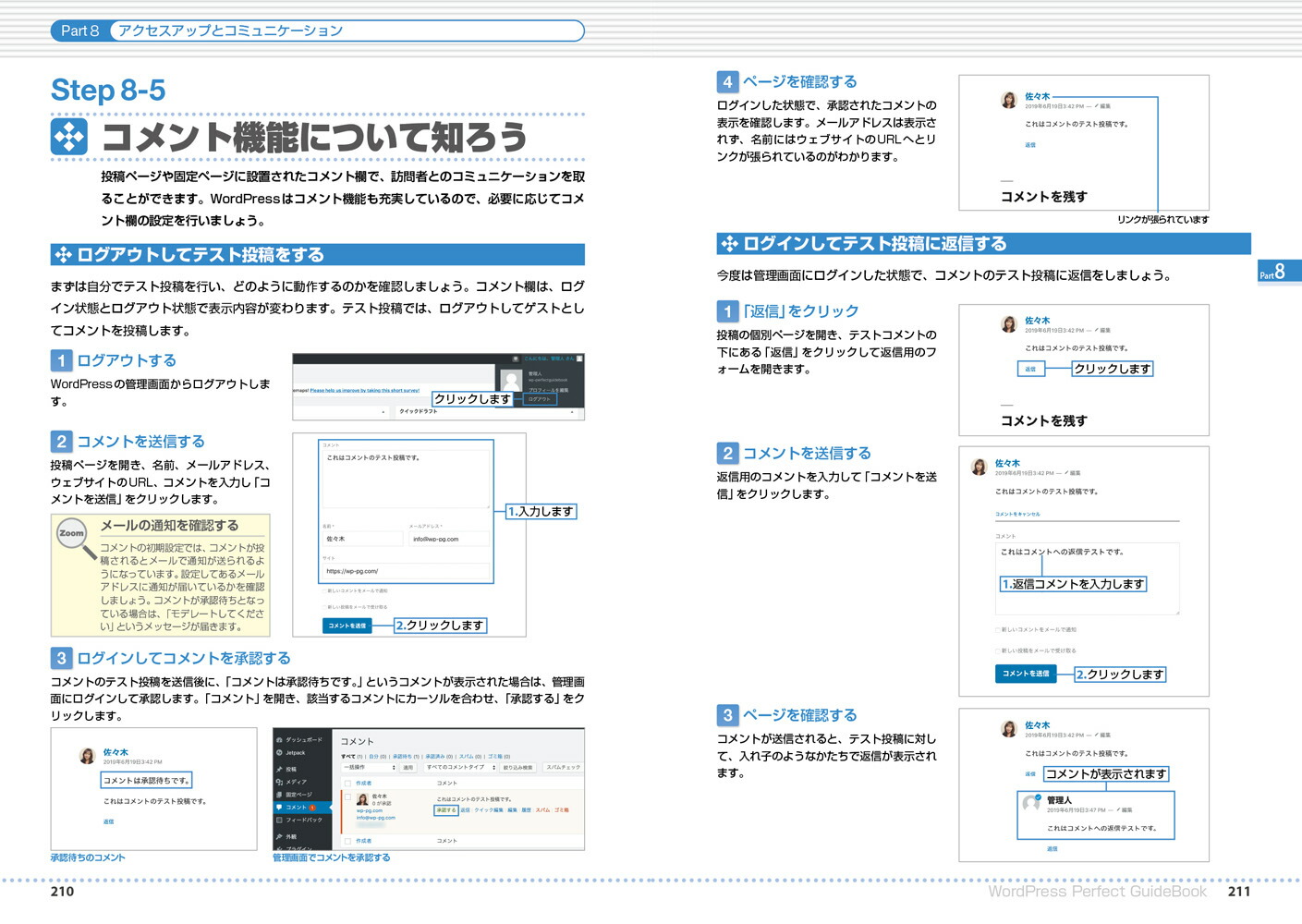Click ログアウト in the admin profile dropdown
Screen dimensions: 1302x924
540,399
